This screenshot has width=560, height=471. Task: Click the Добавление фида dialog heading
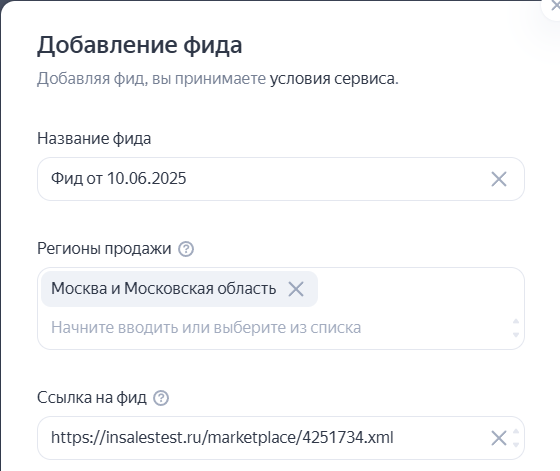click(x=140, y=45)
